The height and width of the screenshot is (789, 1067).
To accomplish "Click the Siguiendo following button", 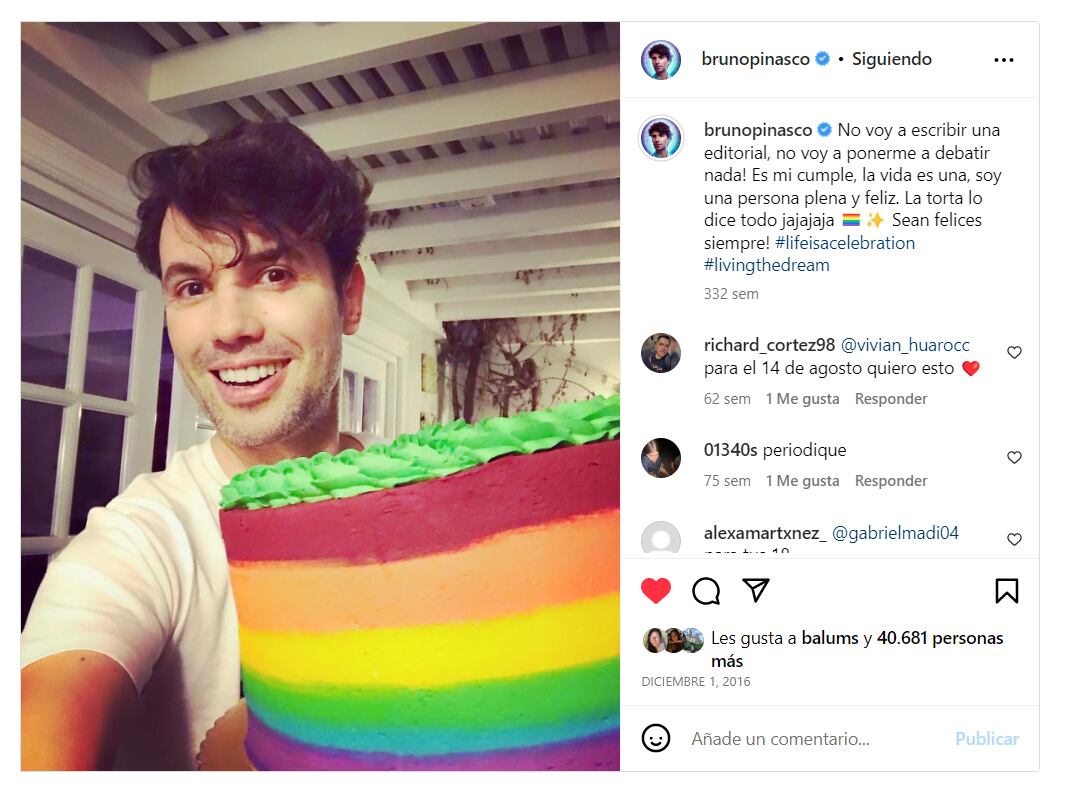I will tap(891, 59).
